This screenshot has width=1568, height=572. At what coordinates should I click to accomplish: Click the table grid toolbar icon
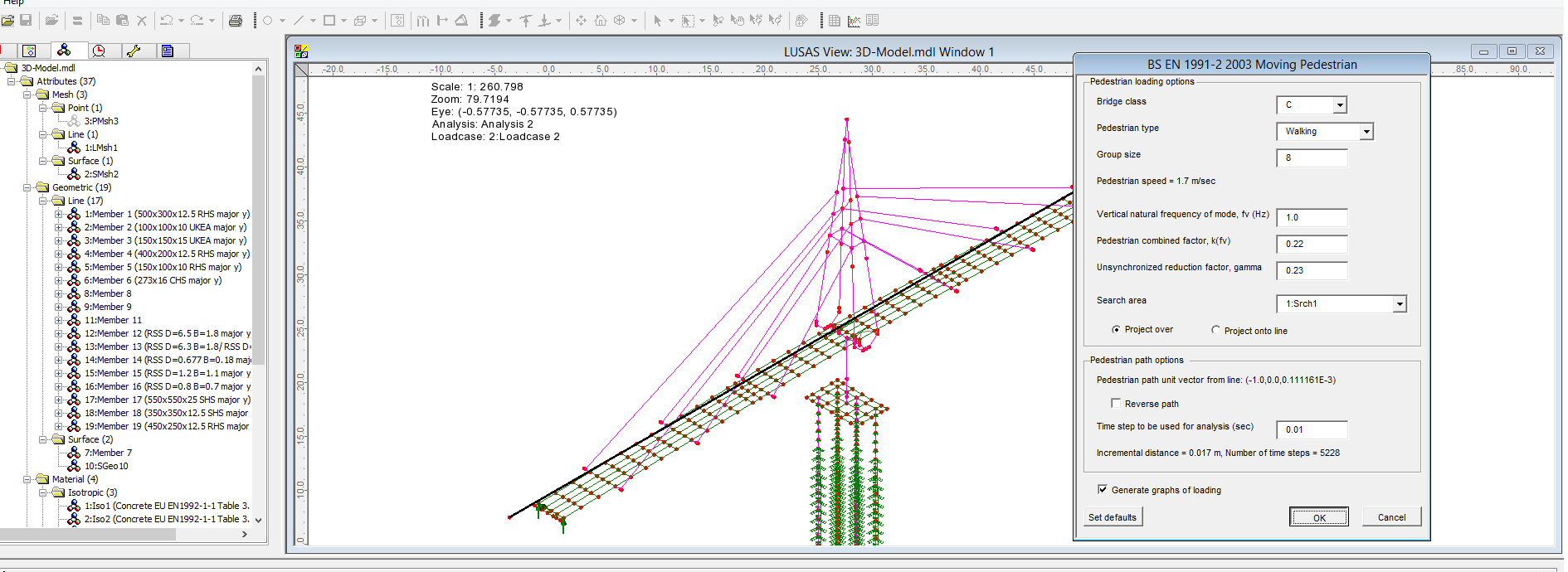pyautogui.click(x=835, y=21)
